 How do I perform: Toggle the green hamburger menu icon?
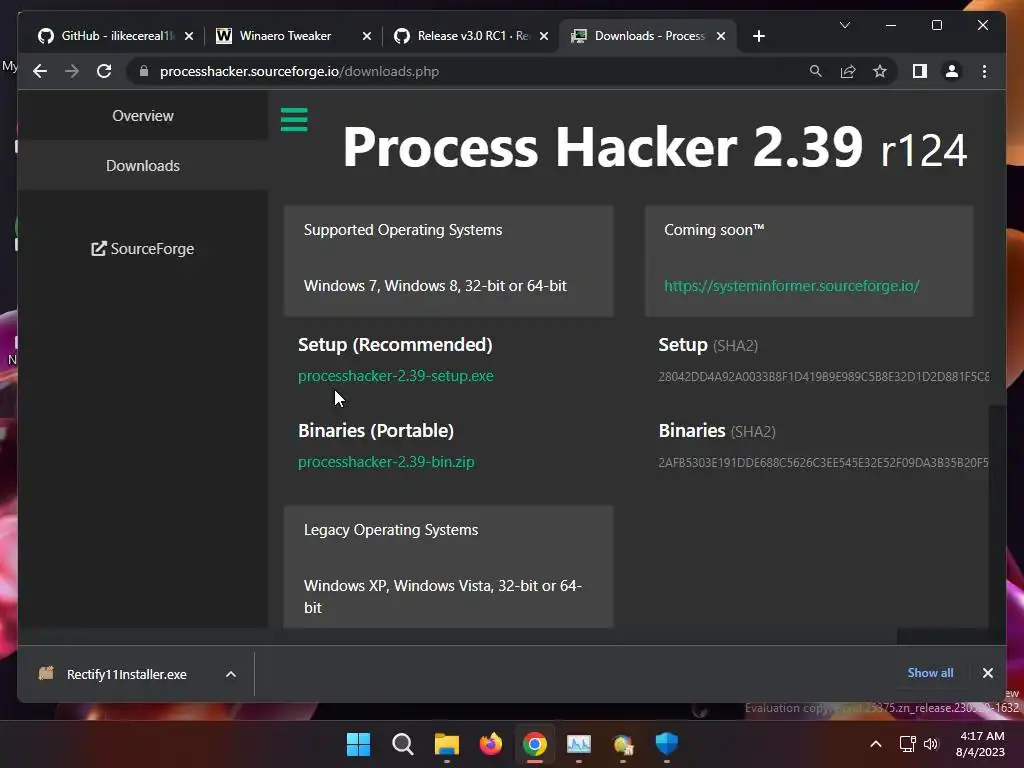(294, 120)
